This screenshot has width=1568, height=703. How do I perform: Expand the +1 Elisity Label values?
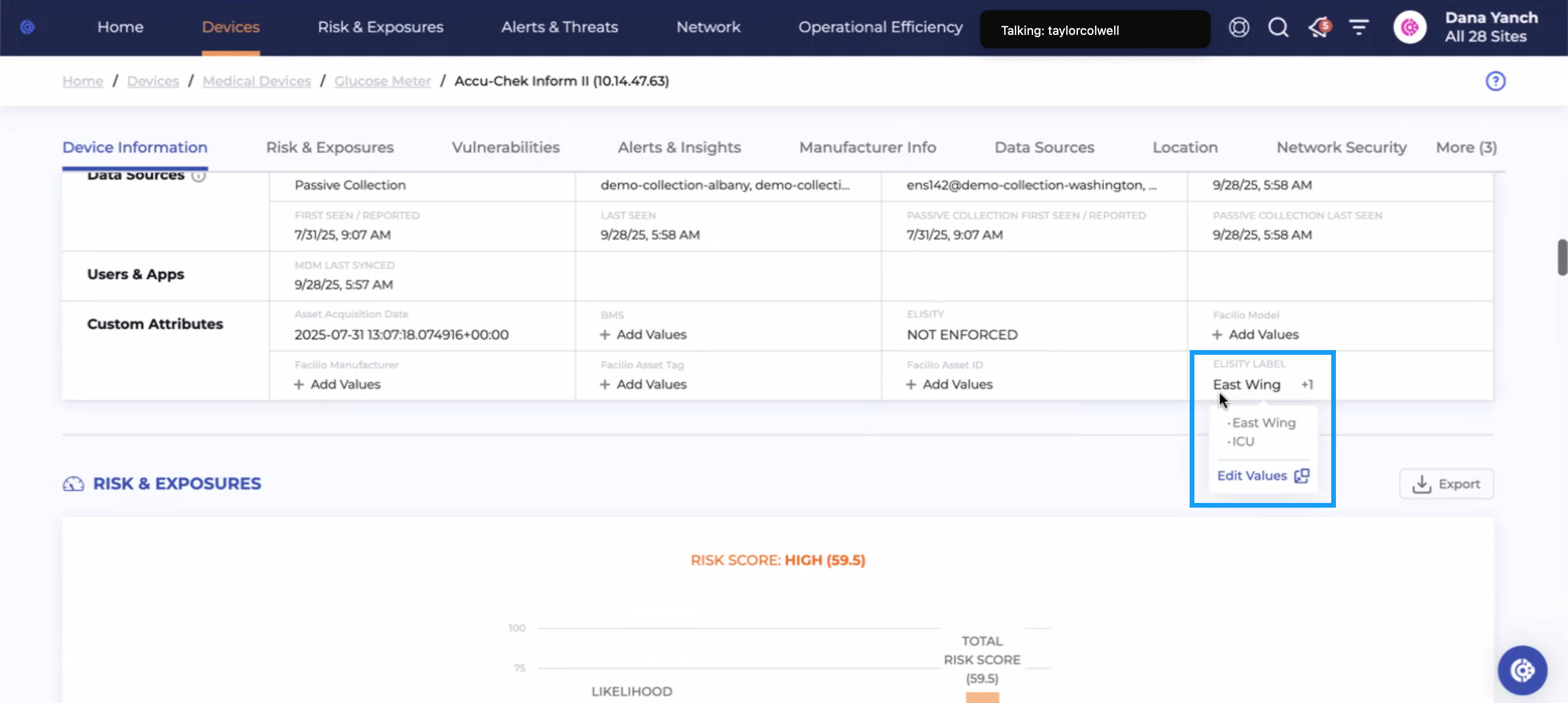coord(1307,385)
